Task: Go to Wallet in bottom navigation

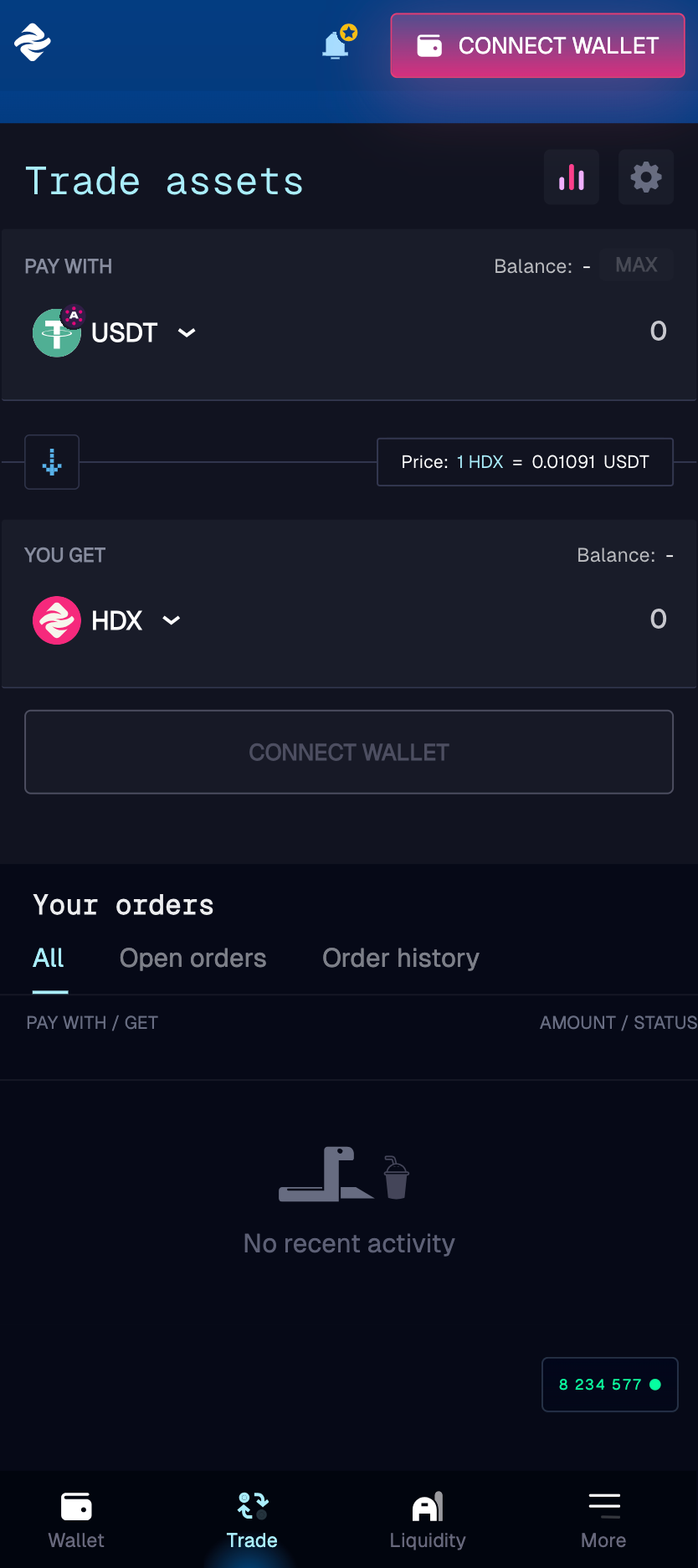Action: pos(76,1520)
